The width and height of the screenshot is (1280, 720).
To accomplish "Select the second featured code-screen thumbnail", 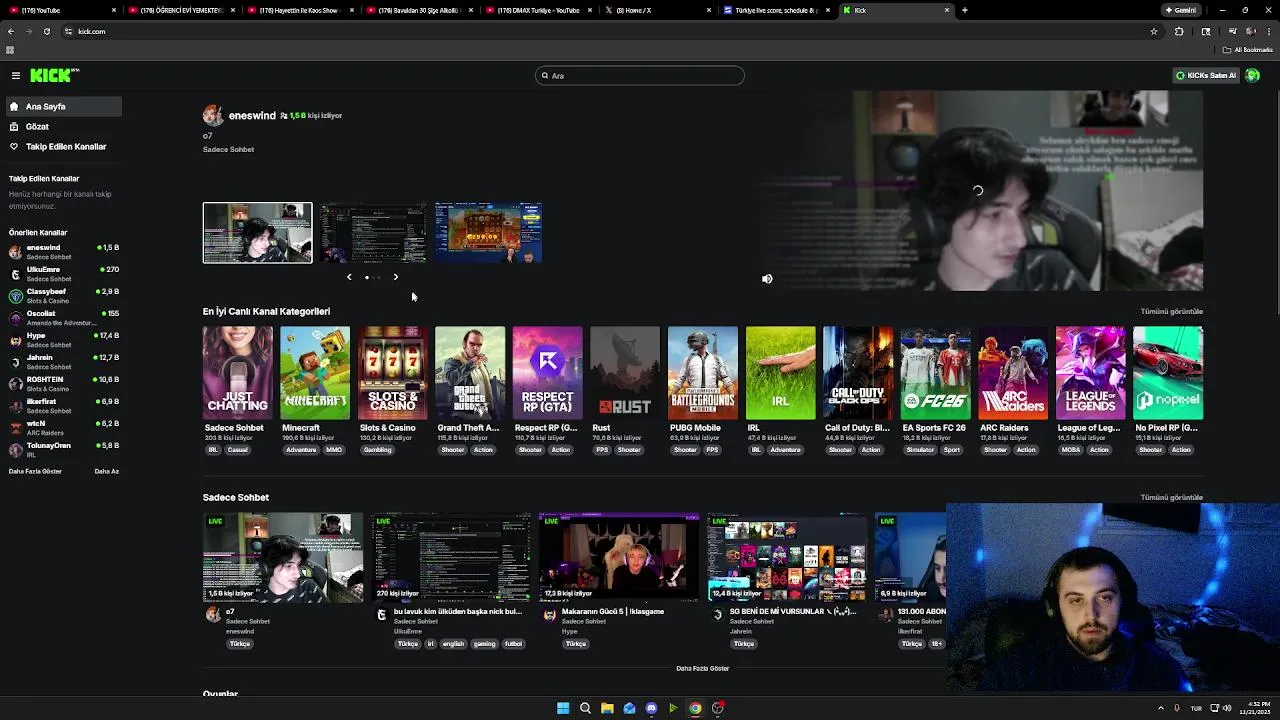I will [x=373, y=233].
